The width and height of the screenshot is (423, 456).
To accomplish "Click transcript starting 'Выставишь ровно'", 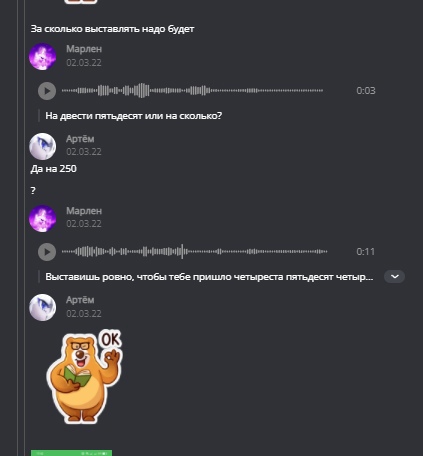I will (209, 277).
